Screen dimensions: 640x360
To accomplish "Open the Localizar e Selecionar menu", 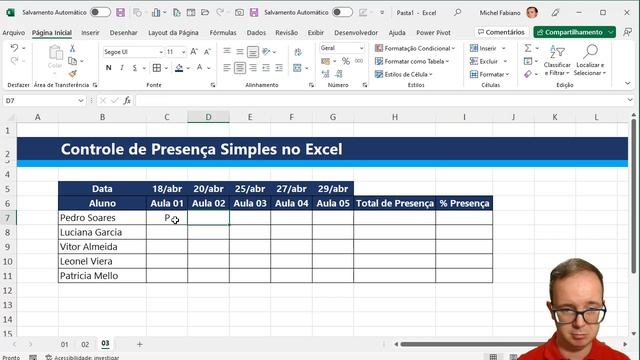I will click(590, 60).
